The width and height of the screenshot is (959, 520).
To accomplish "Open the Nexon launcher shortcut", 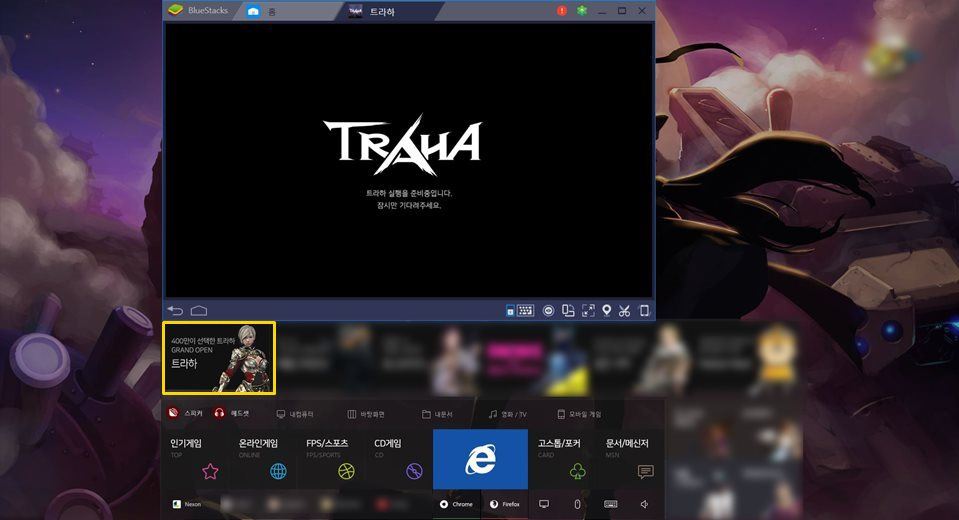I will [x=187, y=504].
